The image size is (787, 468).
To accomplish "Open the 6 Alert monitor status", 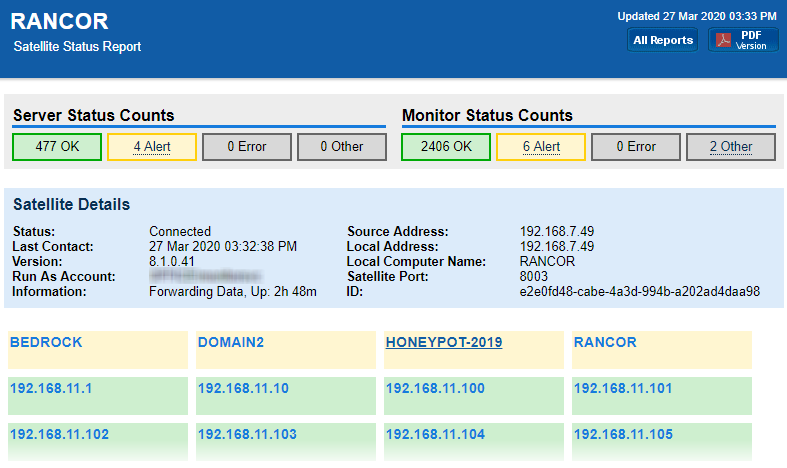I will coord(540,147).
